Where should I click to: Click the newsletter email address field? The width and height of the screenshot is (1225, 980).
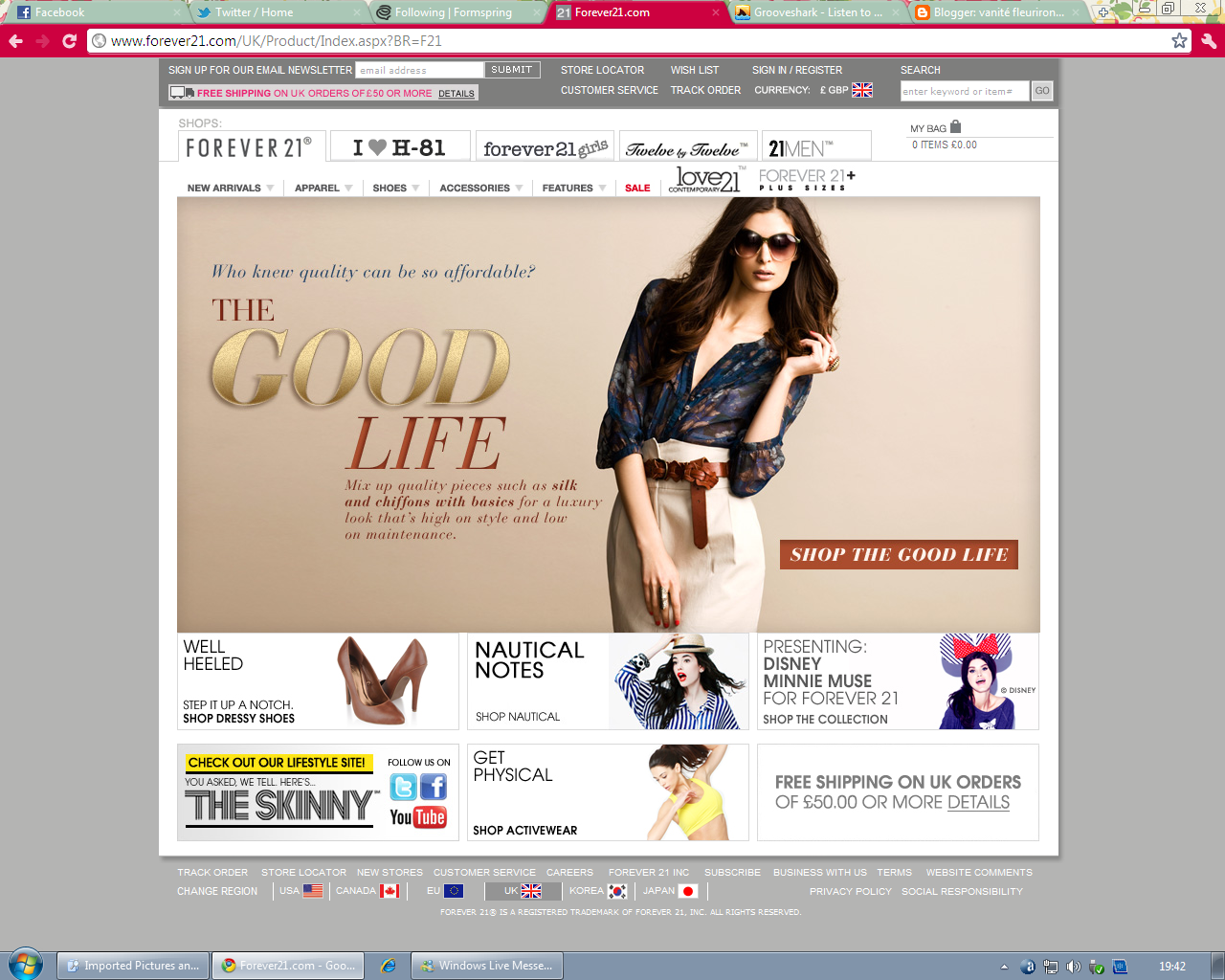point(420,70)
